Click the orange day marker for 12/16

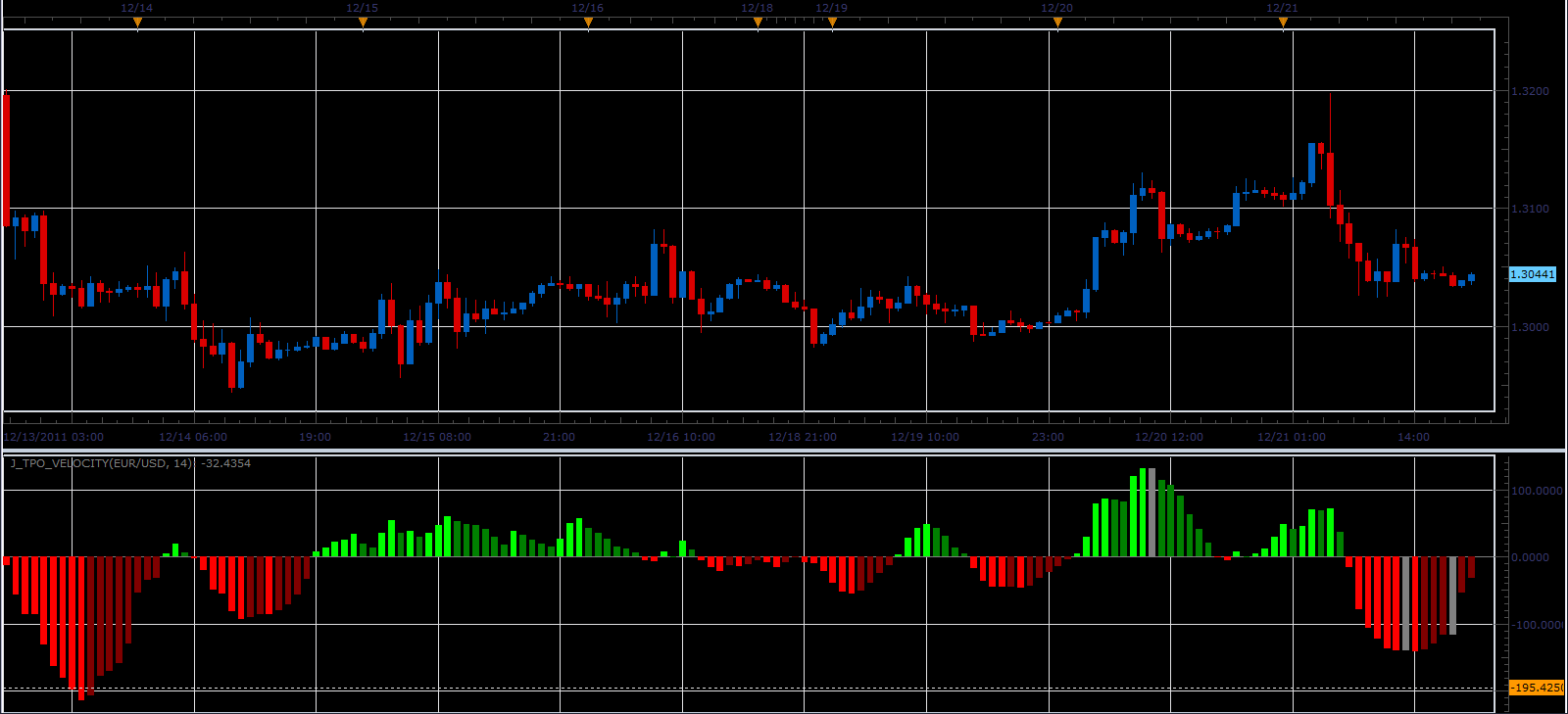click(588, 22)
